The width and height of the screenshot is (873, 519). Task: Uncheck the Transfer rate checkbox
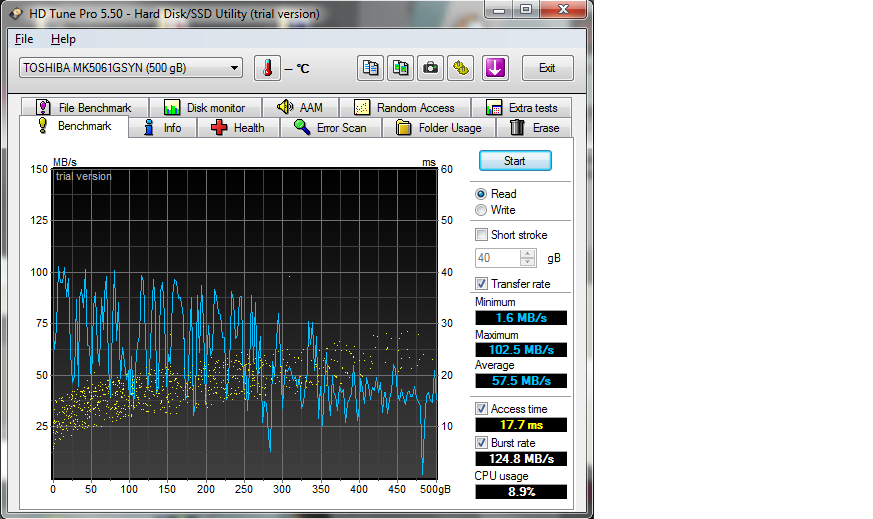tap(482, 284)
